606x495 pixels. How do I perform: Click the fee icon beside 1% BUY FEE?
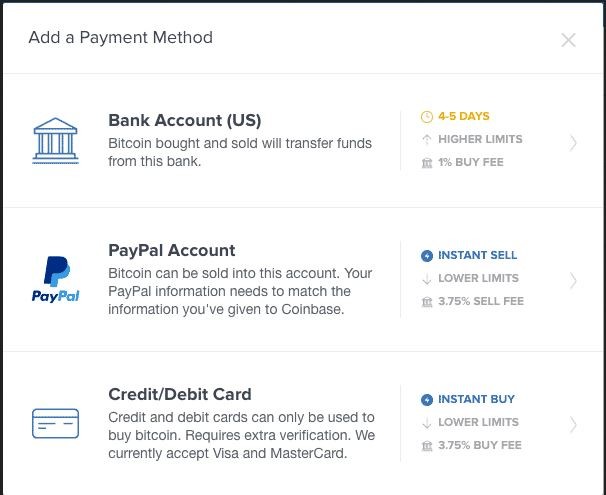pos(427,162)
